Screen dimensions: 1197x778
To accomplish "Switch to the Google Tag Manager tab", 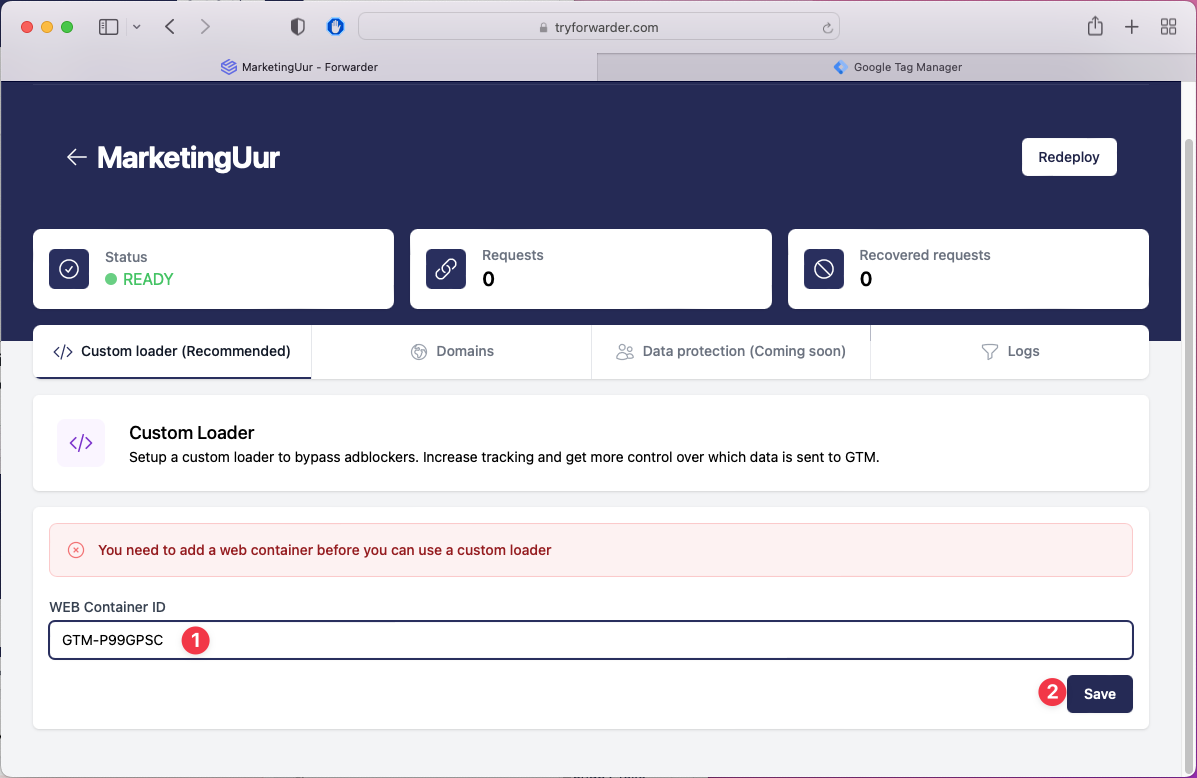I will coord(897,67).
